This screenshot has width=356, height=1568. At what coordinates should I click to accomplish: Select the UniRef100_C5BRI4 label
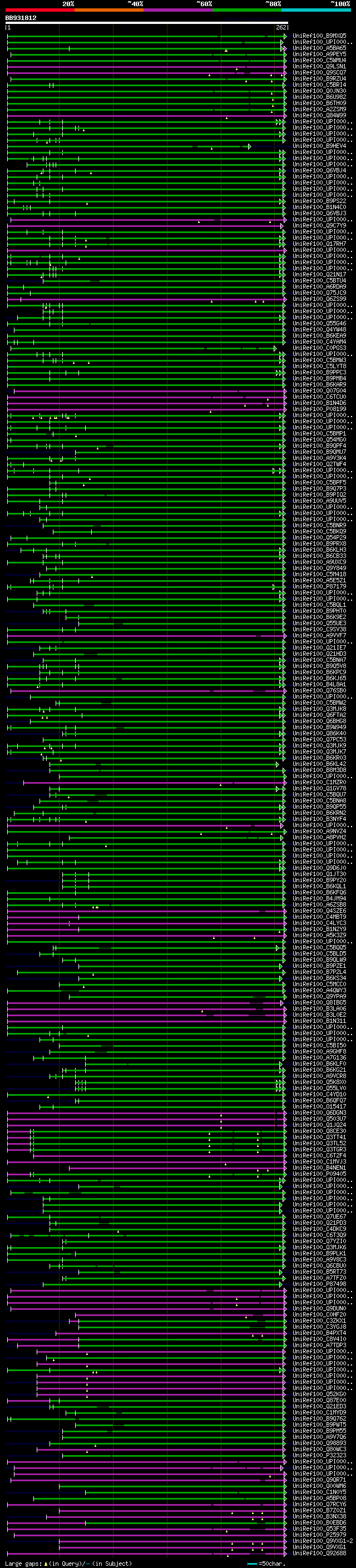(x=319, y=85)
